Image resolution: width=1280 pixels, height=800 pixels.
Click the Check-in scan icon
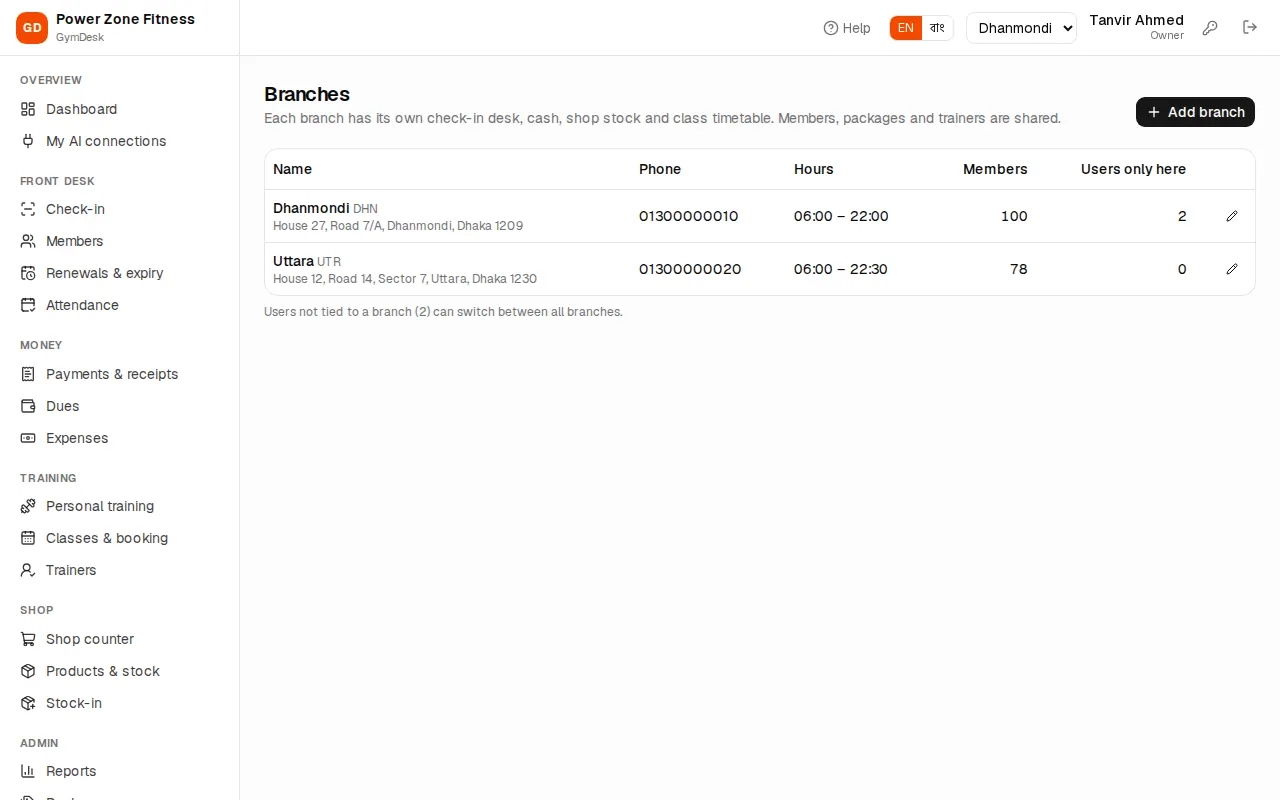(x=28, y=209)
